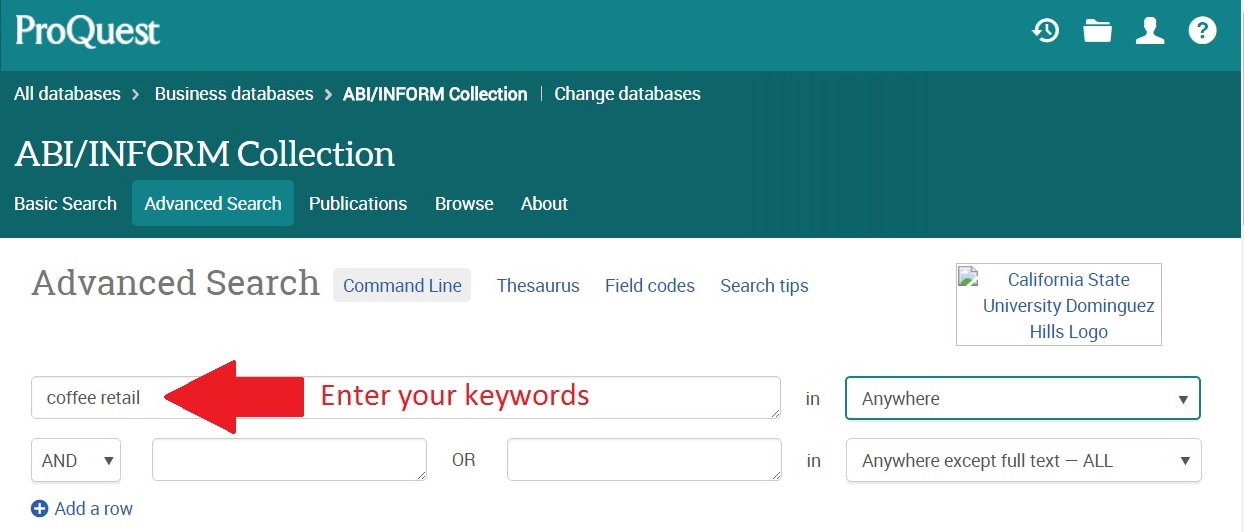Click the search field after OR
Image resolution: width=1244 pixels, height=532 pixels.
click(644, 460)
